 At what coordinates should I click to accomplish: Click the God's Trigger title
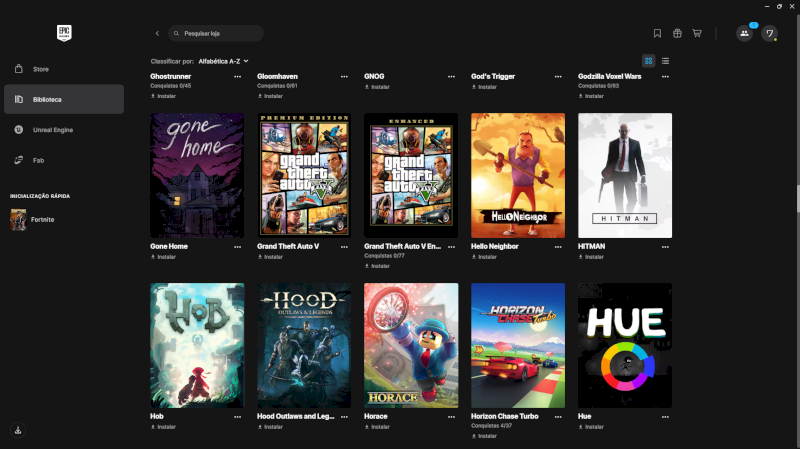(x=493, y=76)
